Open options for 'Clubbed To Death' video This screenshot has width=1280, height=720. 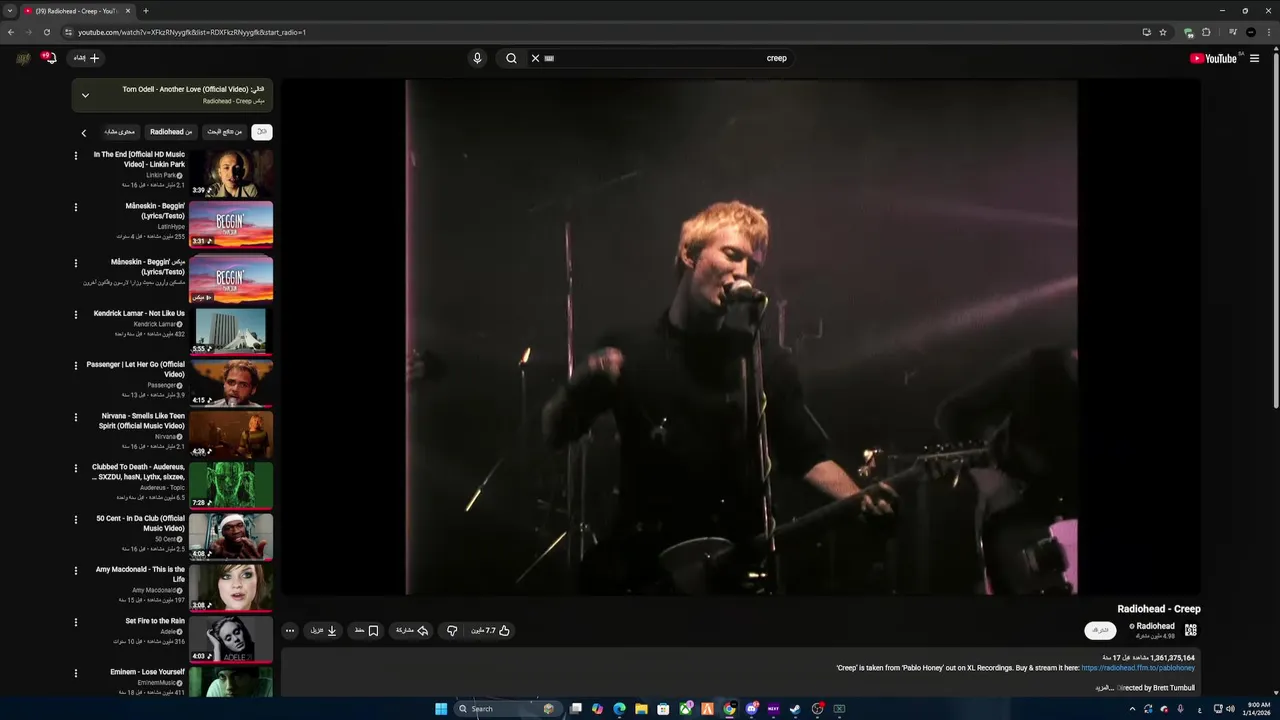76,468
